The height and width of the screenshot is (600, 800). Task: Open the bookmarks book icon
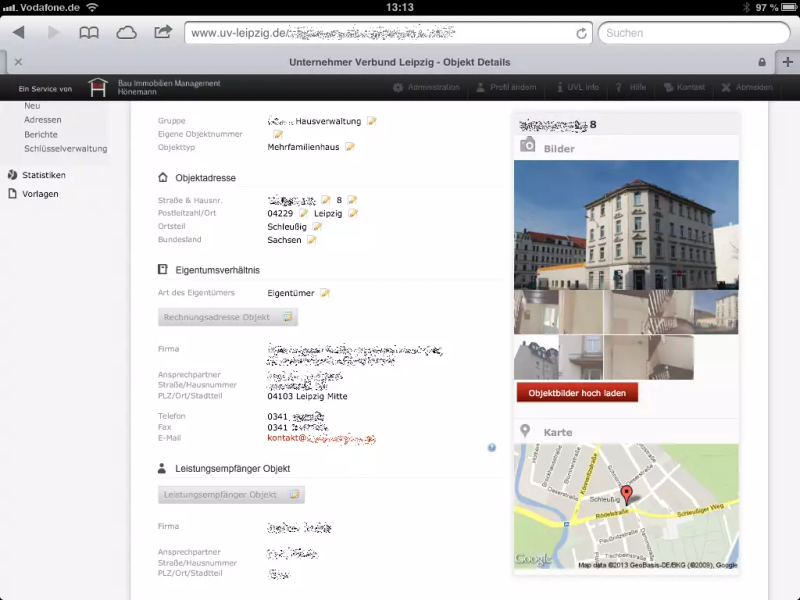click(89, 33)
